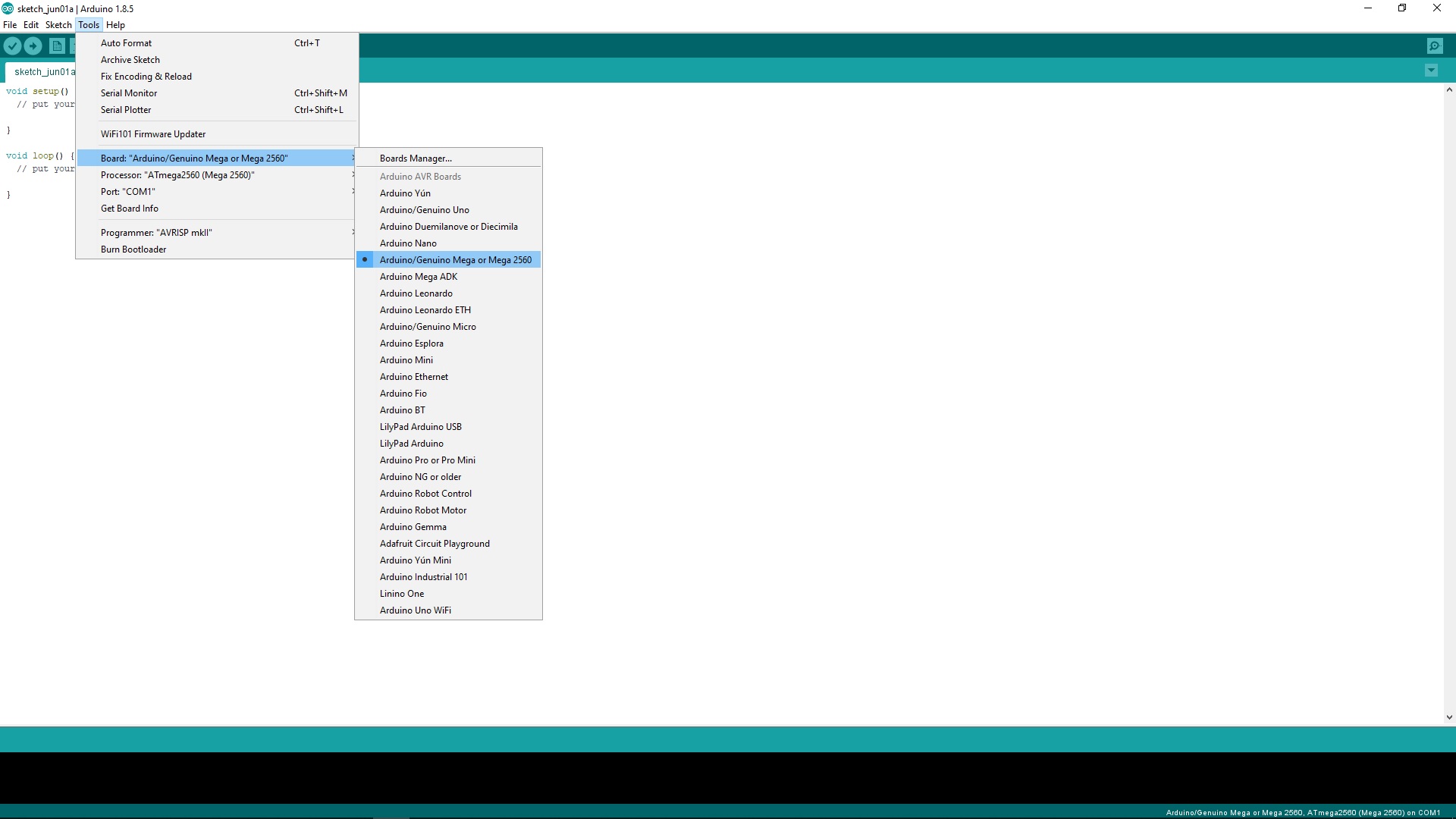
Task: Select Arduino Fio board
Action: coord(448,394)
